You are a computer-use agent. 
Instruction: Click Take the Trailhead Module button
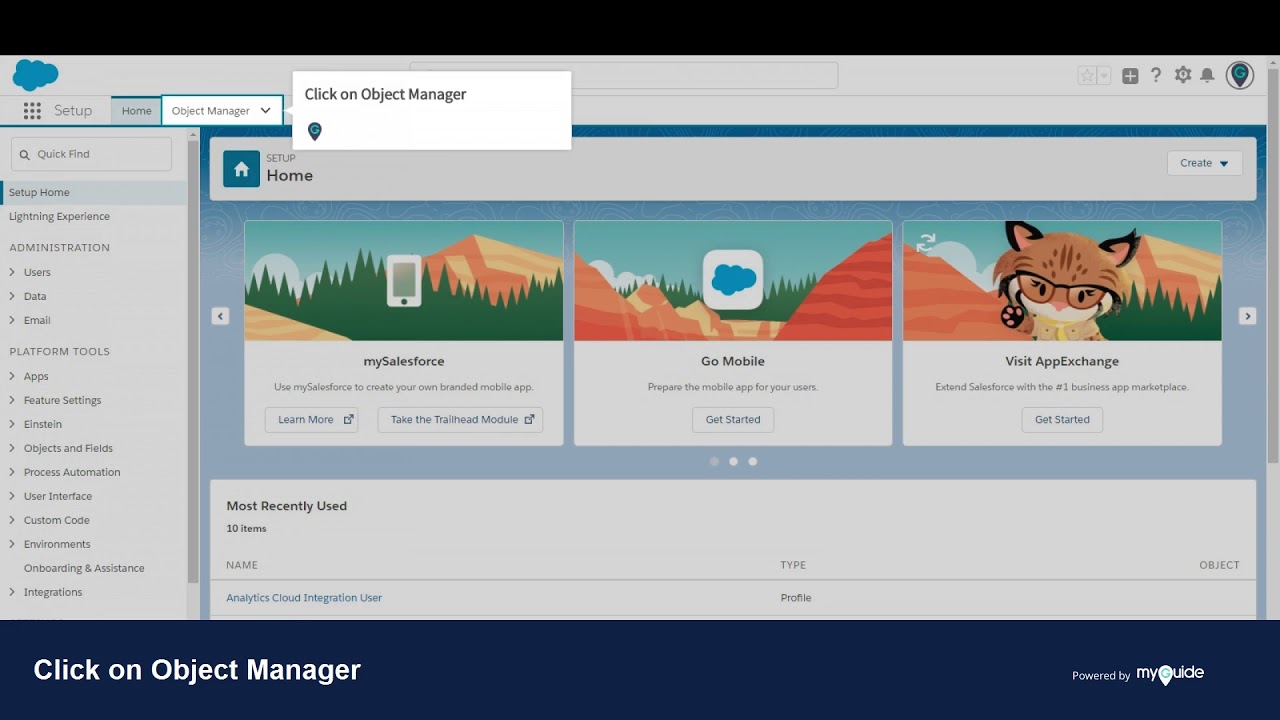460,420
